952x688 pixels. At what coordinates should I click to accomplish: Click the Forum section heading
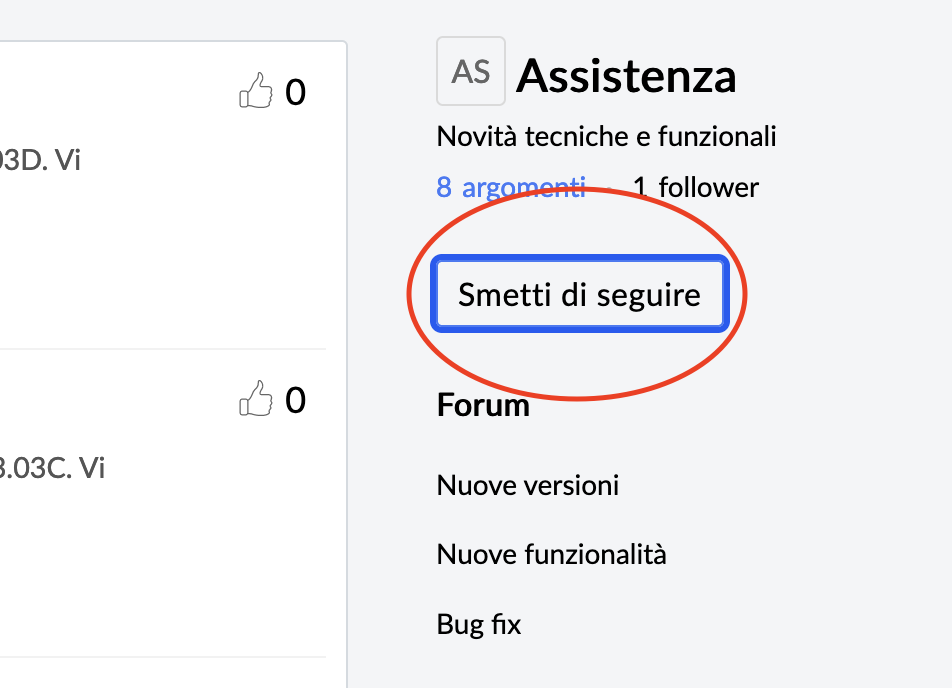tap(483, 405)
